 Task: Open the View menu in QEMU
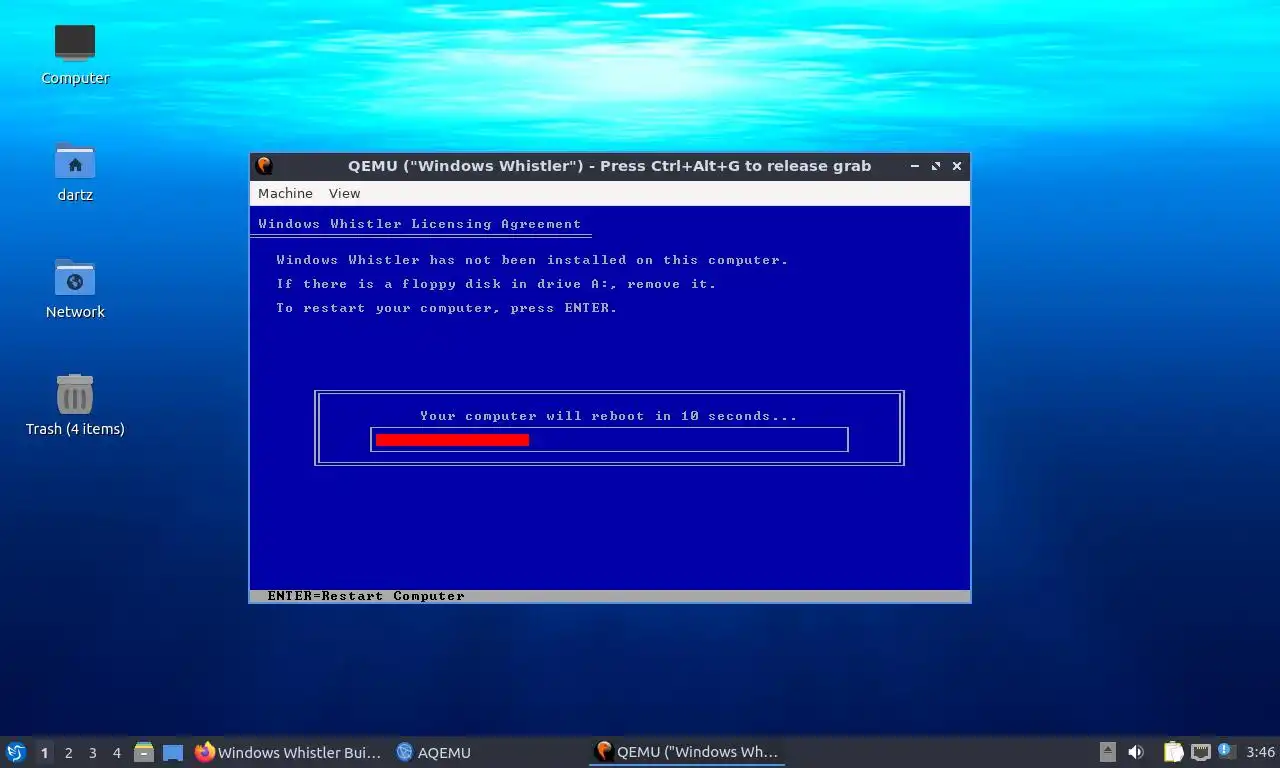(x=344, y=193)
